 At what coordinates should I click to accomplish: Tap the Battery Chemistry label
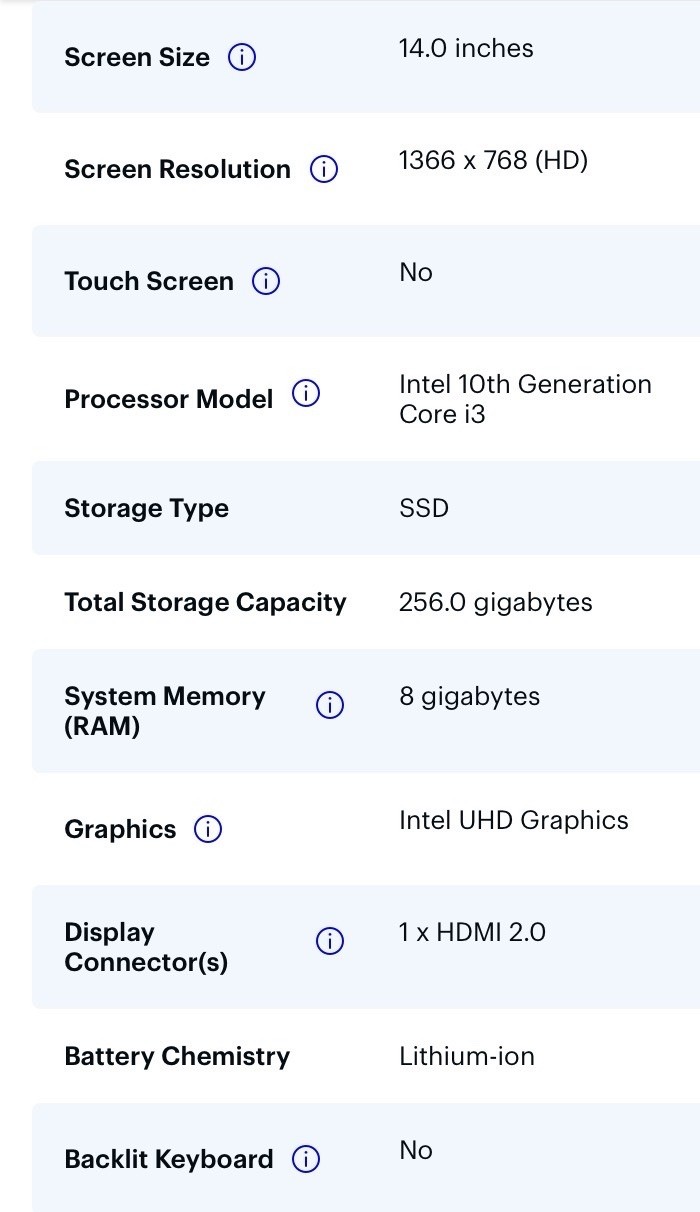177,1057
